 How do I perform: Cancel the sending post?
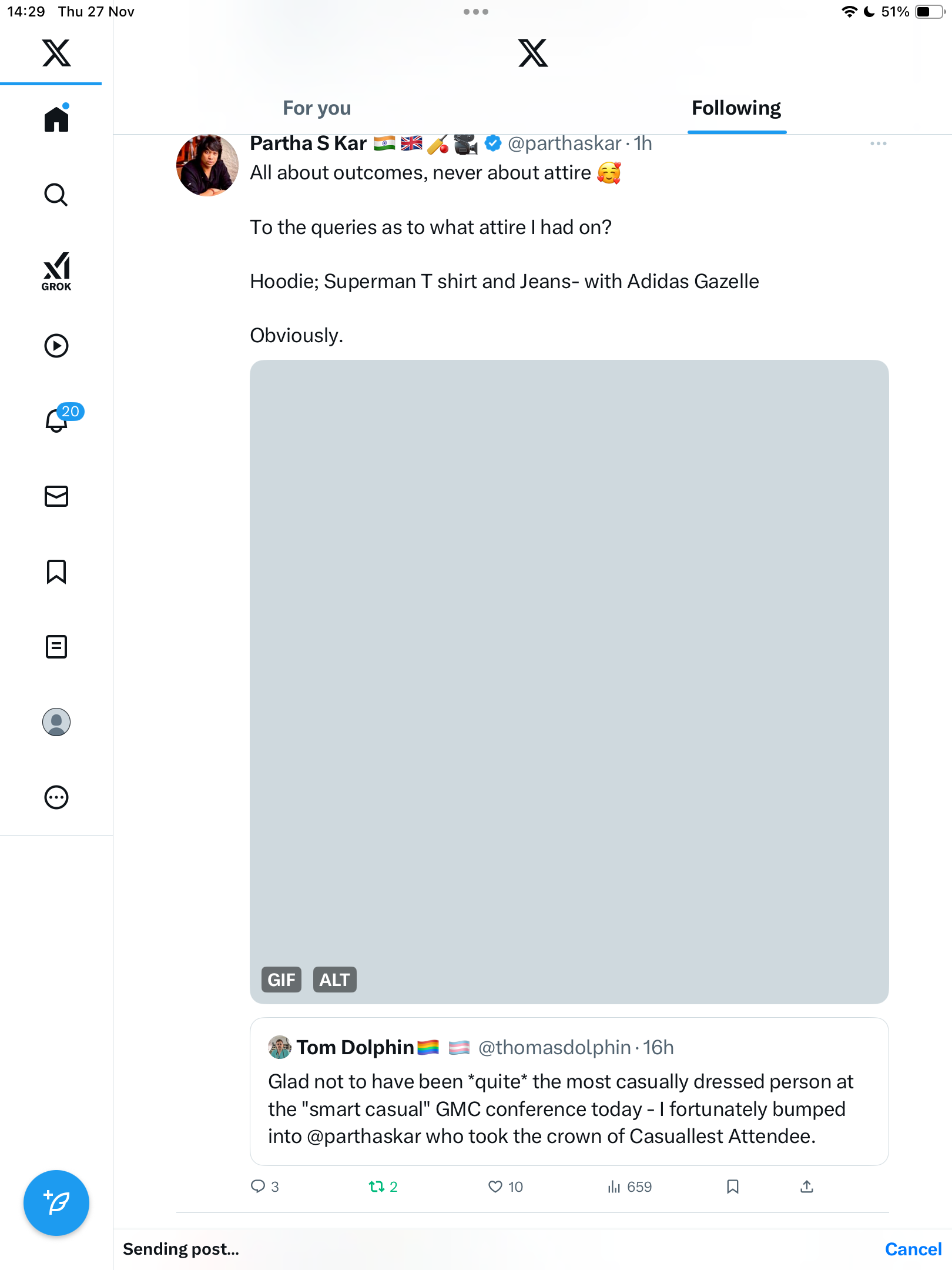(913, 1249)
